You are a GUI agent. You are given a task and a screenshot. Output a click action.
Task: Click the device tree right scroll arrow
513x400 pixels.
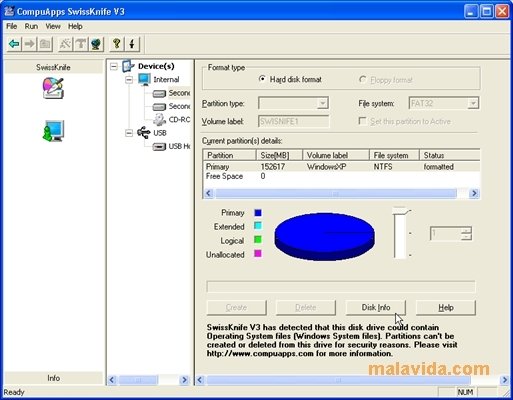pos(184,380)
